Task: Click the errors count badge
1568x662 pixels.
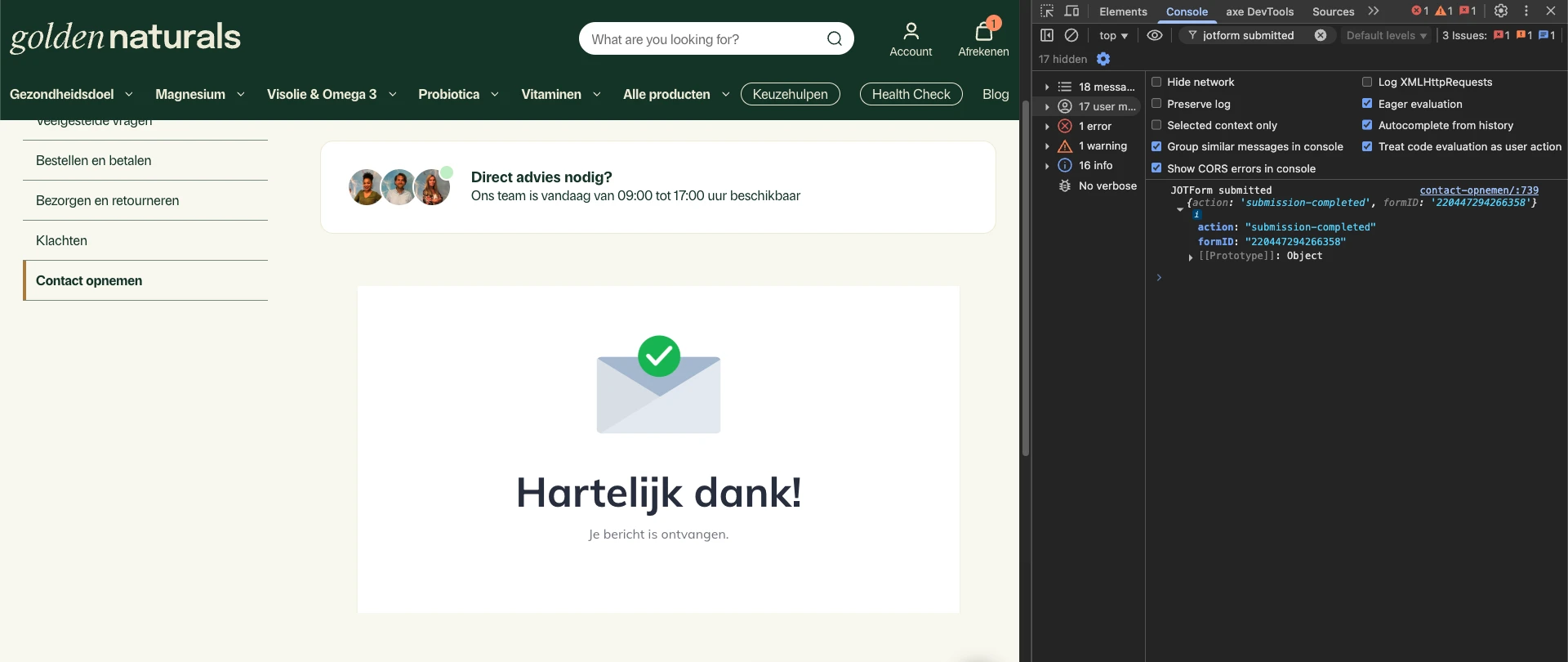Action: 1420,11
